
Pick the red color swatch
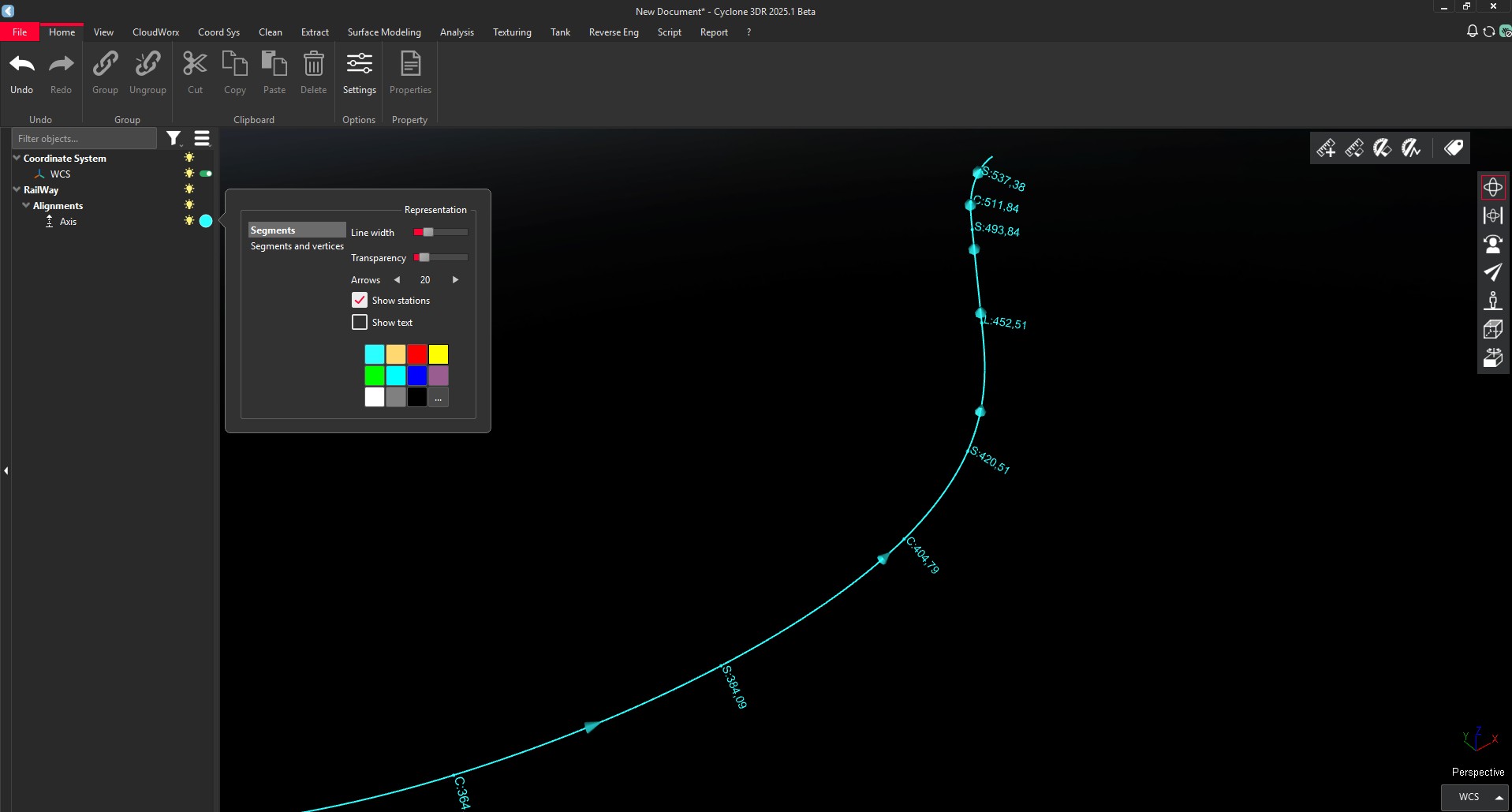pyautogui.click(x=416, y=354)
